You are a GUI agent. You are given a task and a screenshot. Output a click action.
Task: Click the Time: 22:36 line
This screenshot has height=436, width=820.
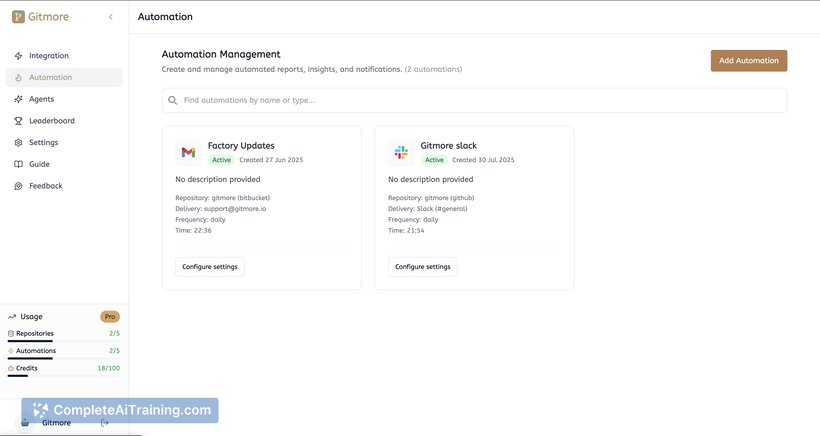pos(193,231)
